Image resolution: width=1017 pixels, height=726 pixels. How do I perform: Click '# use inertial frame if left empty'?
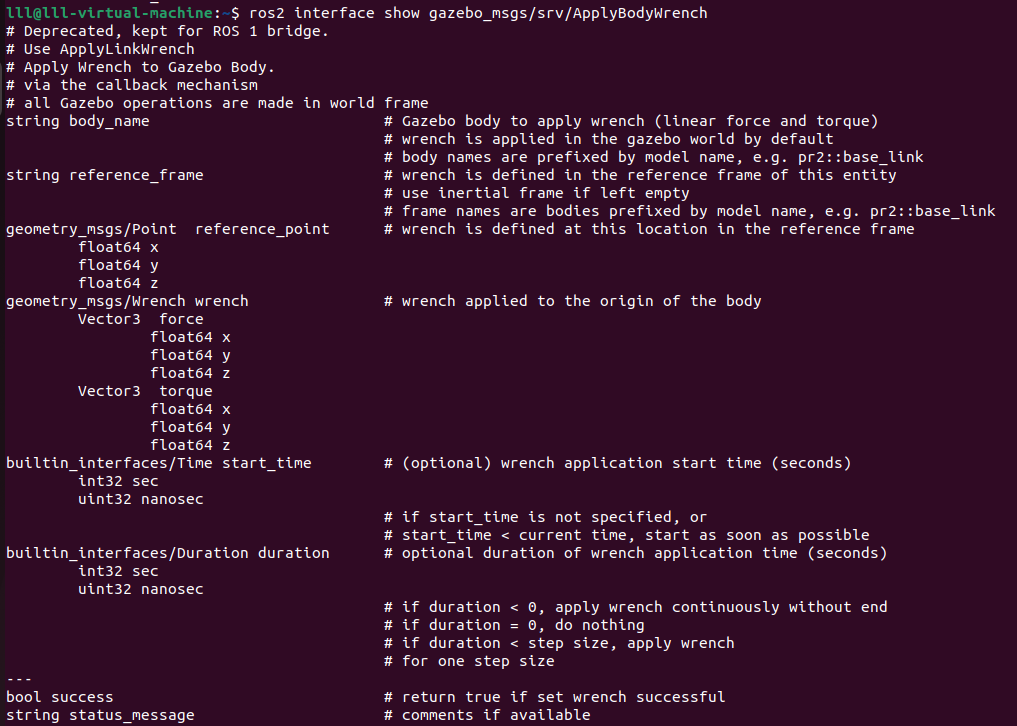pyautogui.click(x=536, y=193)
